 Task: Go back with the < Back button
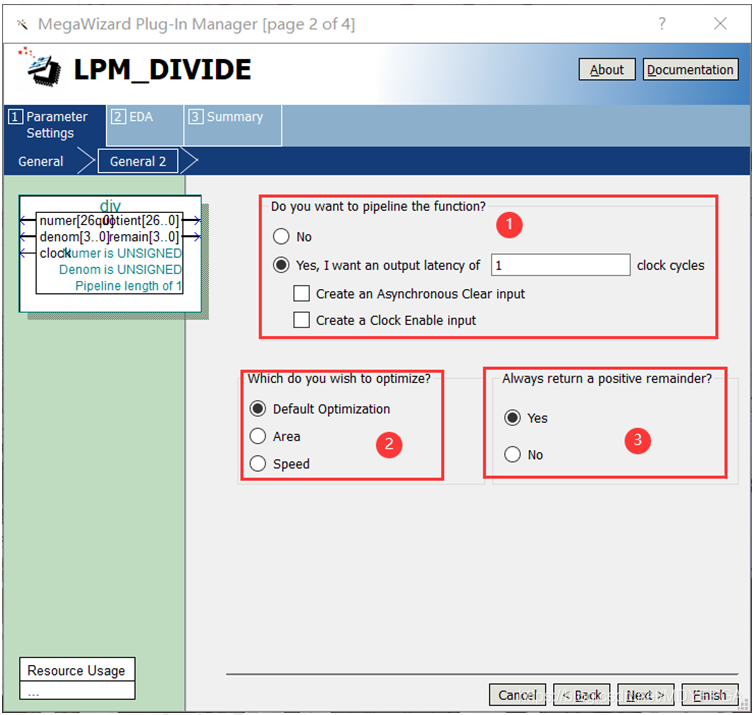pyautogui.click(x=582, y=695)
